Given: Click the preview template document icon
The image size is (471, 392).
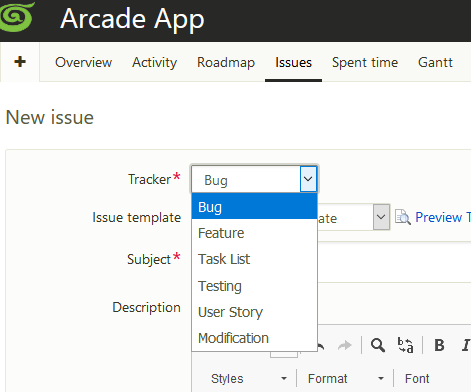Looking at the screenshot, I should [402, 217].
